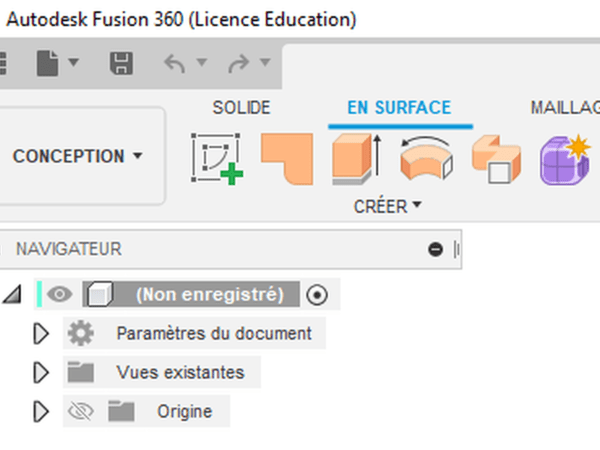The height and width of the screenshot is (450, 600).
Task: Select the Extrude surface tool
Action: click(356, 158)
